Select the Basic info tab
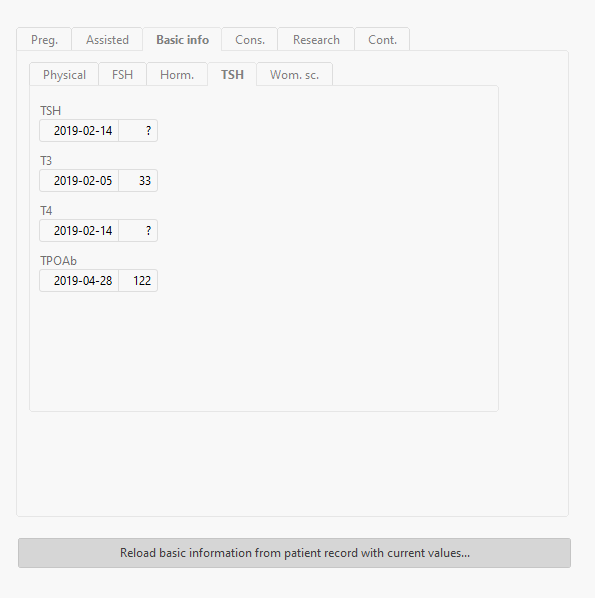Viewport: 595px width, 598px height. coord(182,39)
